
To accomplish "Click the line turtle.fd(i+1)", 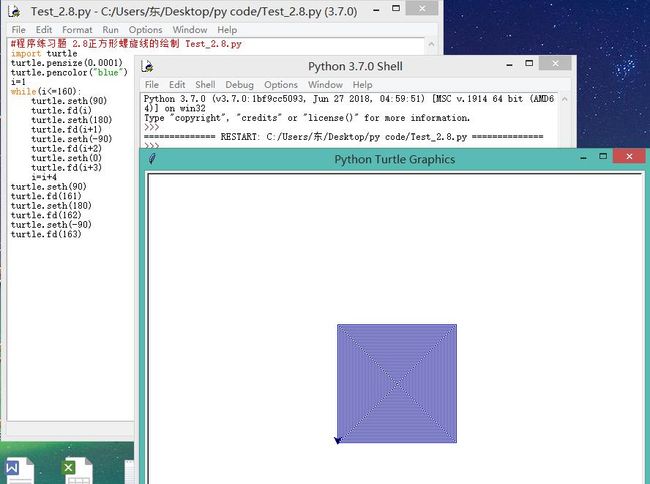I will pyautogui.click(x=66, y=129).
